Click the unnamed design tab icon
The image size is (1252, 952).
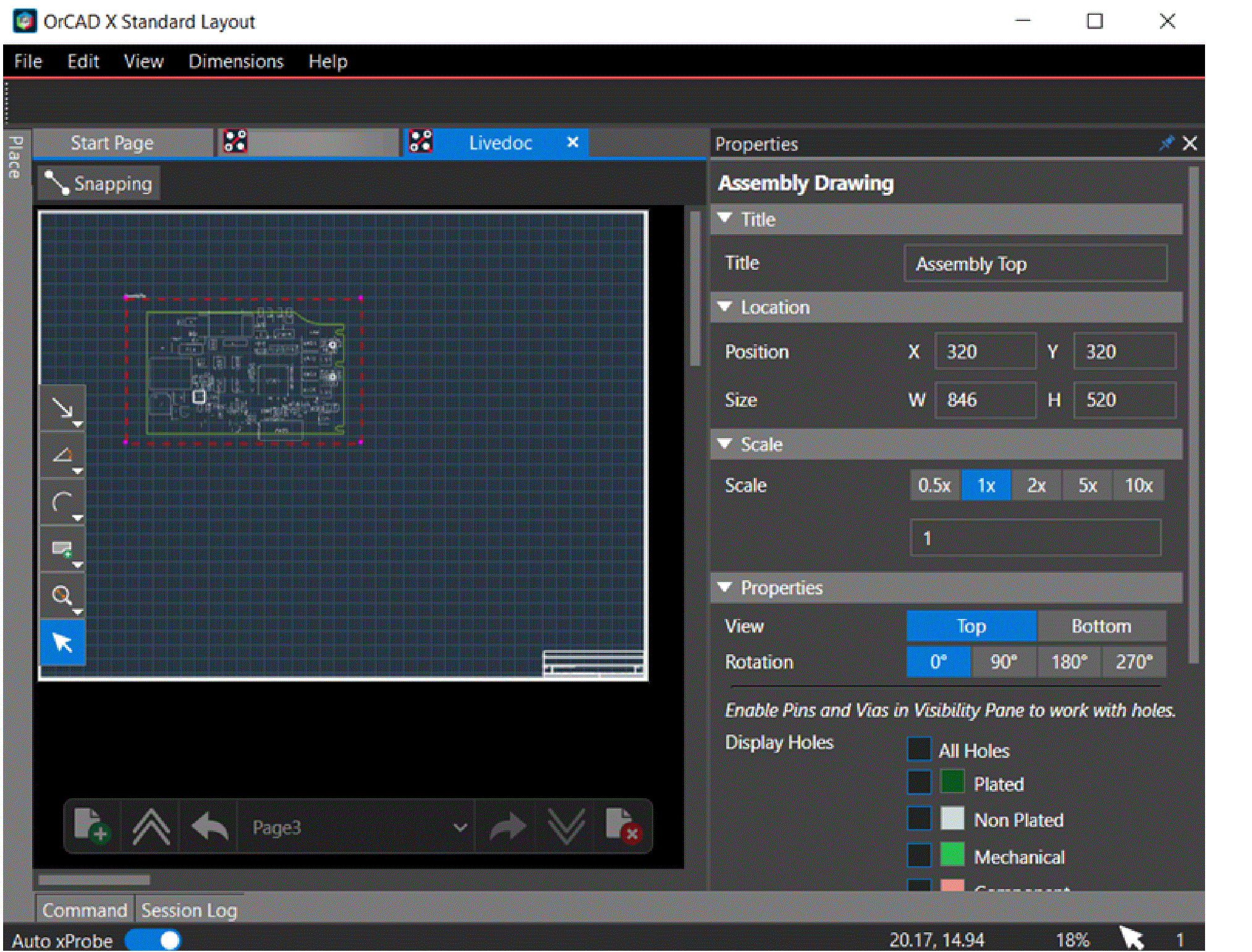click(x=235, y=142)
